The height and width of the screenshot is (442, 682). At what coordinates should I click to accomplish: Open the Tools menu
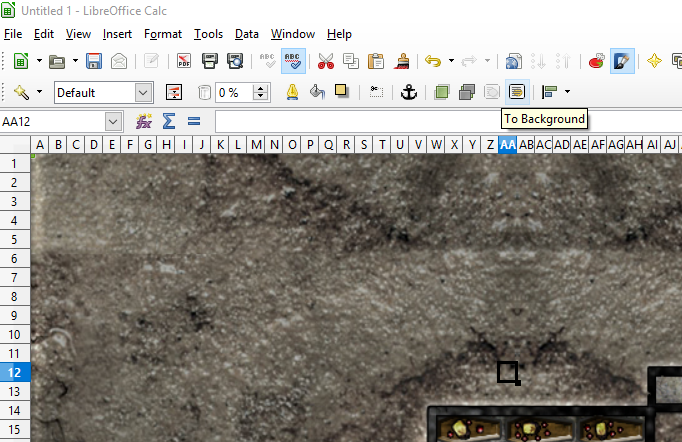(208, 34)
